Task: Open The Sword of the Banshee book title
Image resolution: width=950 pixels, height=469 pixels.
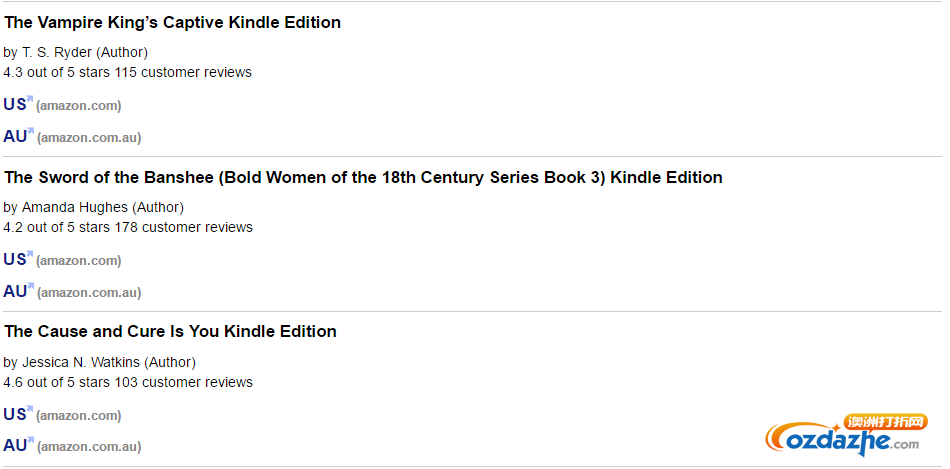Action: point(364,178)
